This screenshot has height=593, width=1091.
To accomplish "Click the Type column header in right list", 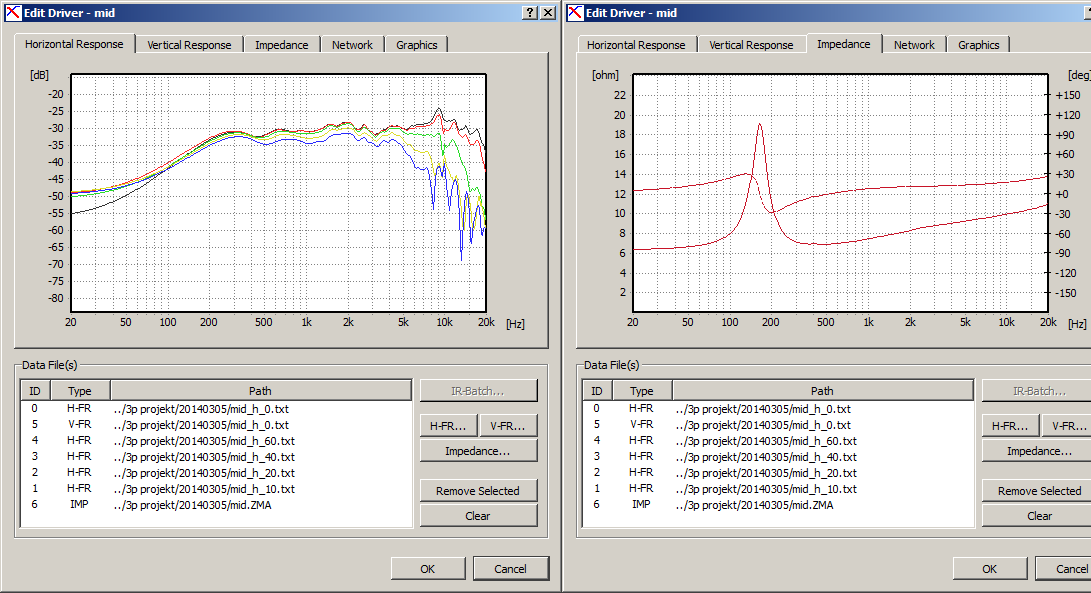I will [x=642, y=390].
